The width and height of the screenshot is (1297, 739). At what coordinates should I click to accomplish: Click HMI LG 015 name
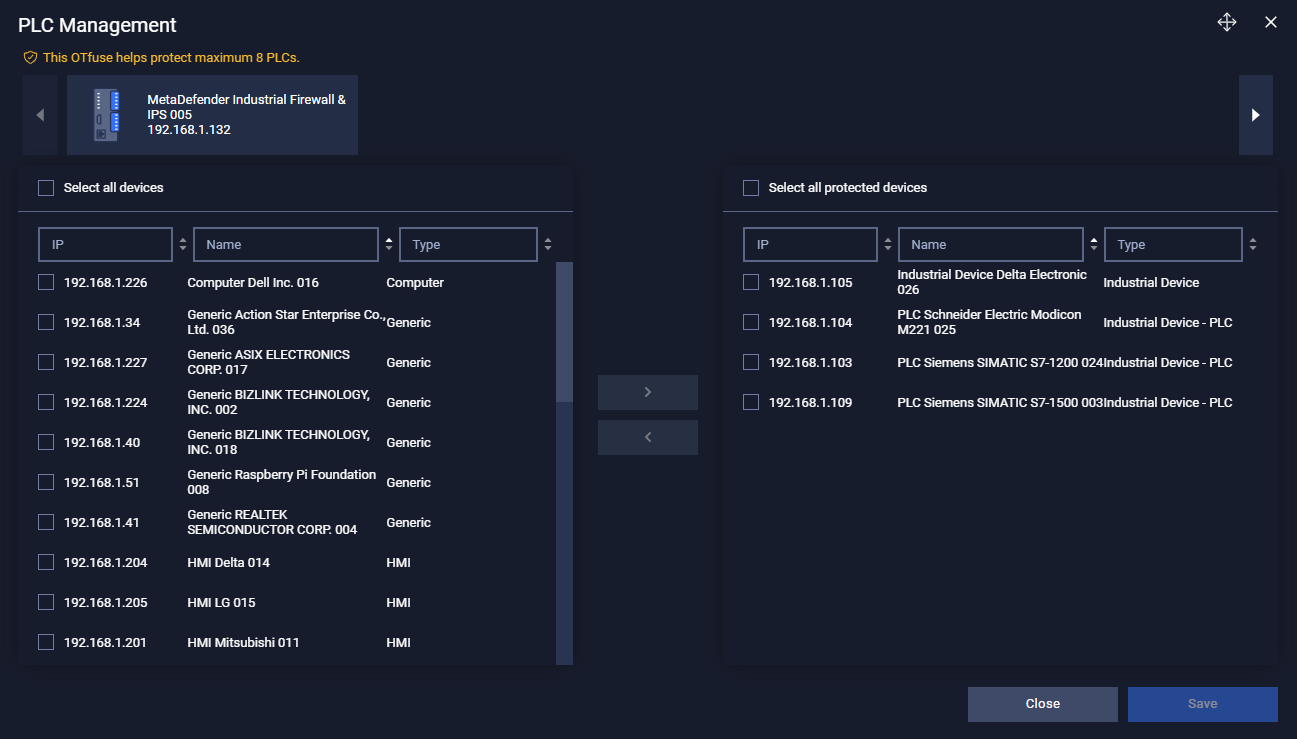[221, 603]
